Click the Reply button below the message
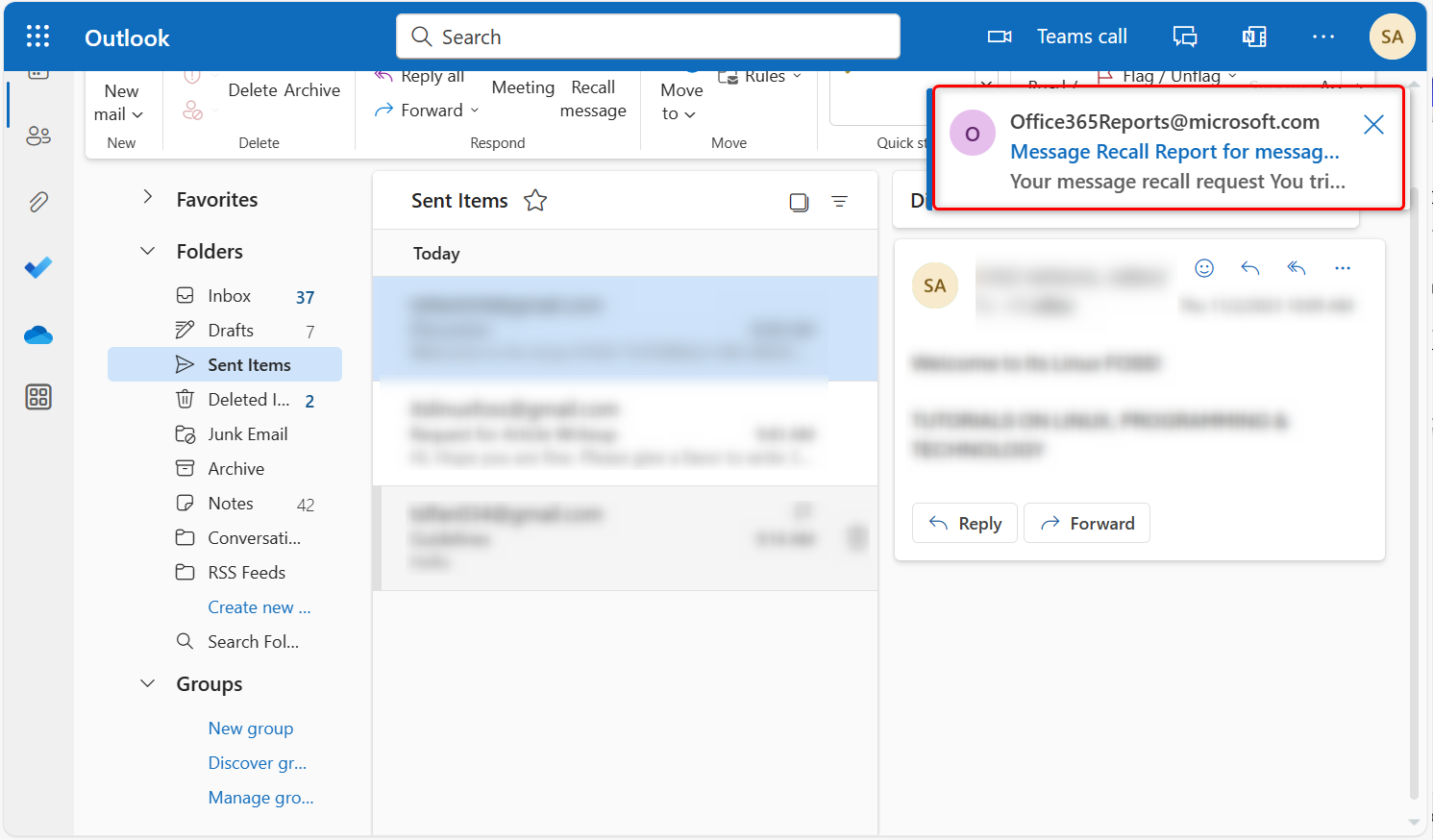This screenshot has width=1433, height=840. click(965, 523)
